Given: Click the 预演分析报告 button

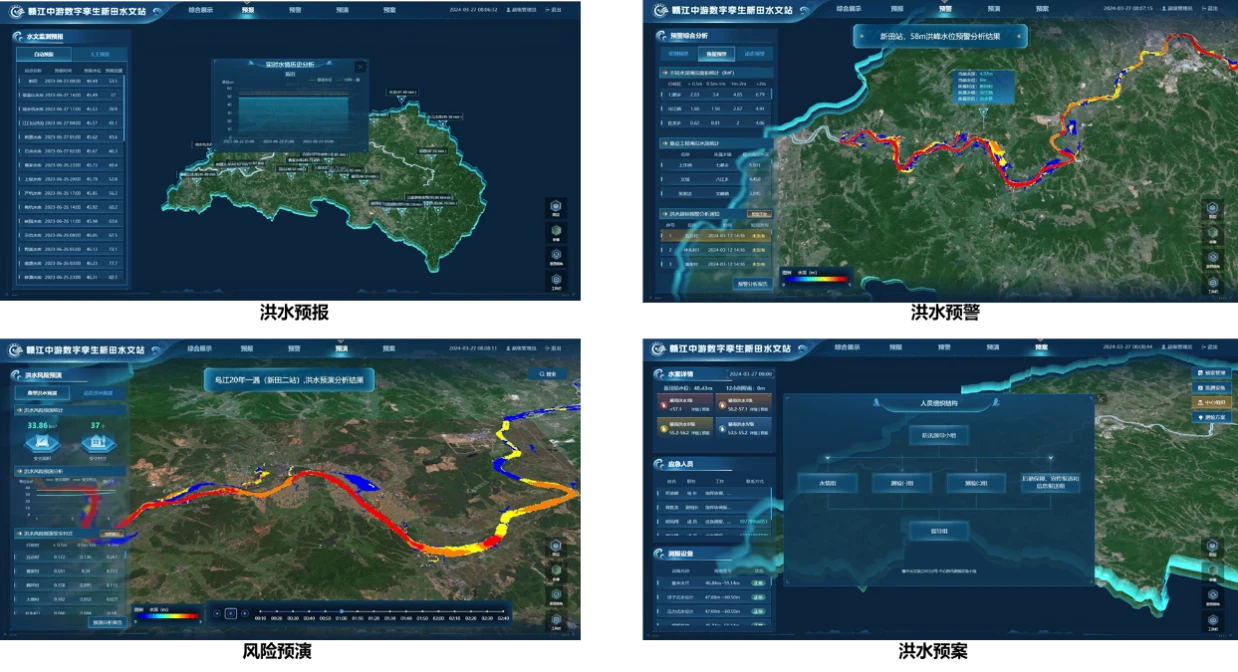Looking at the screenshot, I should 107,622.
